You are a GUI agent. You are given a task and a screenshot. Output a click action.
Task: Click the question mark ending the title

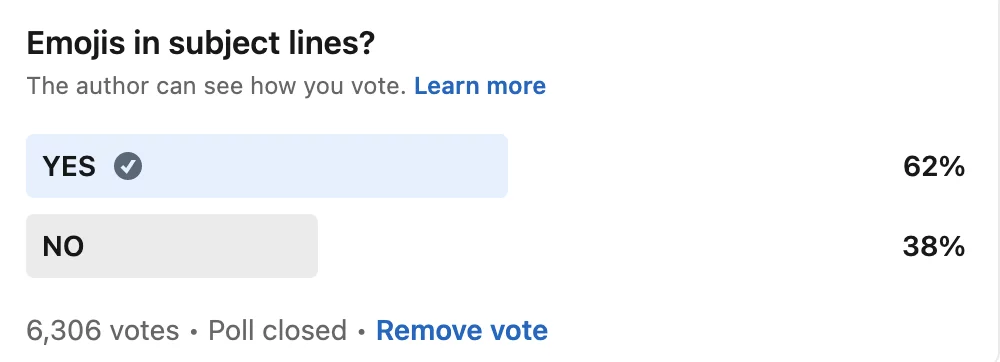366,43
